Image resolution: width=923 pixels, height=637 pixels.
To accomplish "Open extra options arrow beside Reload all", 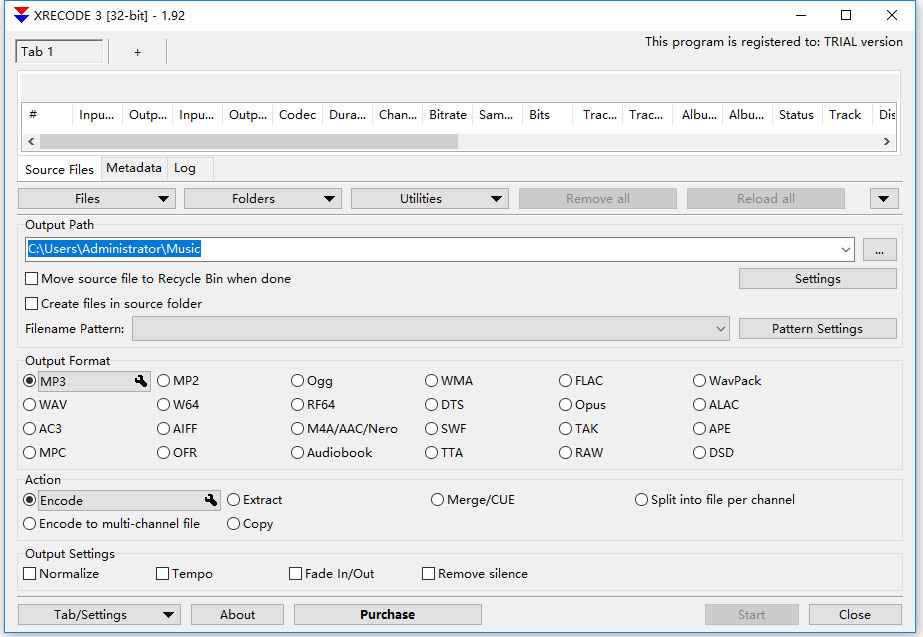I will click(x=884, y=199).
